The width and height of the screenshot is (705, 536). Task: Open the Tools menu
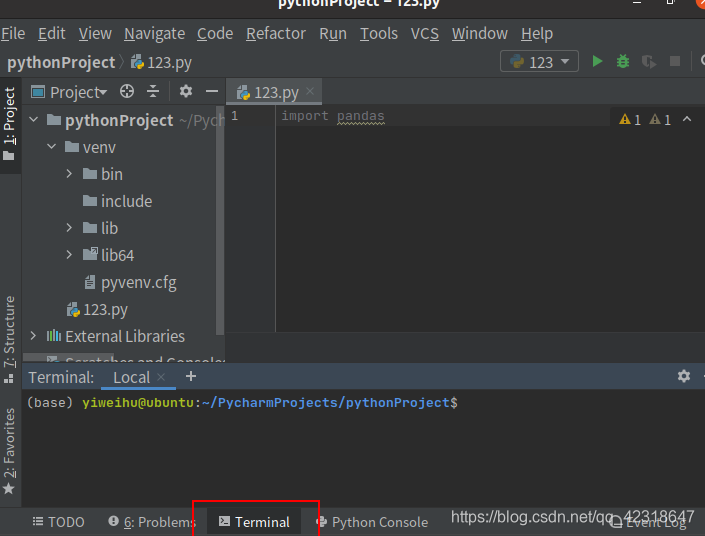point(379,34)
